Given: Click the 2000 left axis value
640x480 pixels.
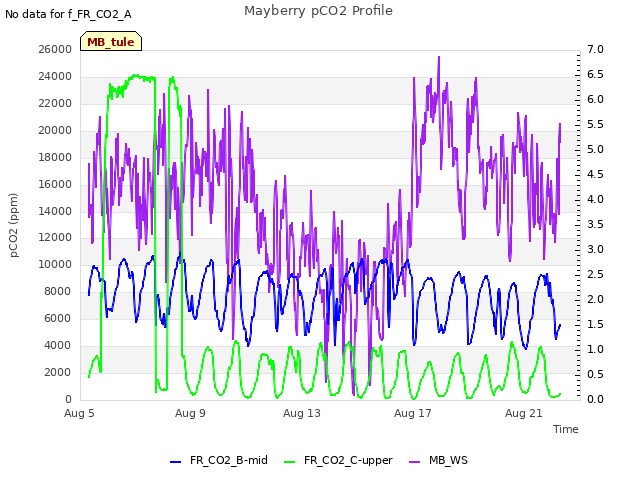Looking at the screenshot, I should click(58, 372).
